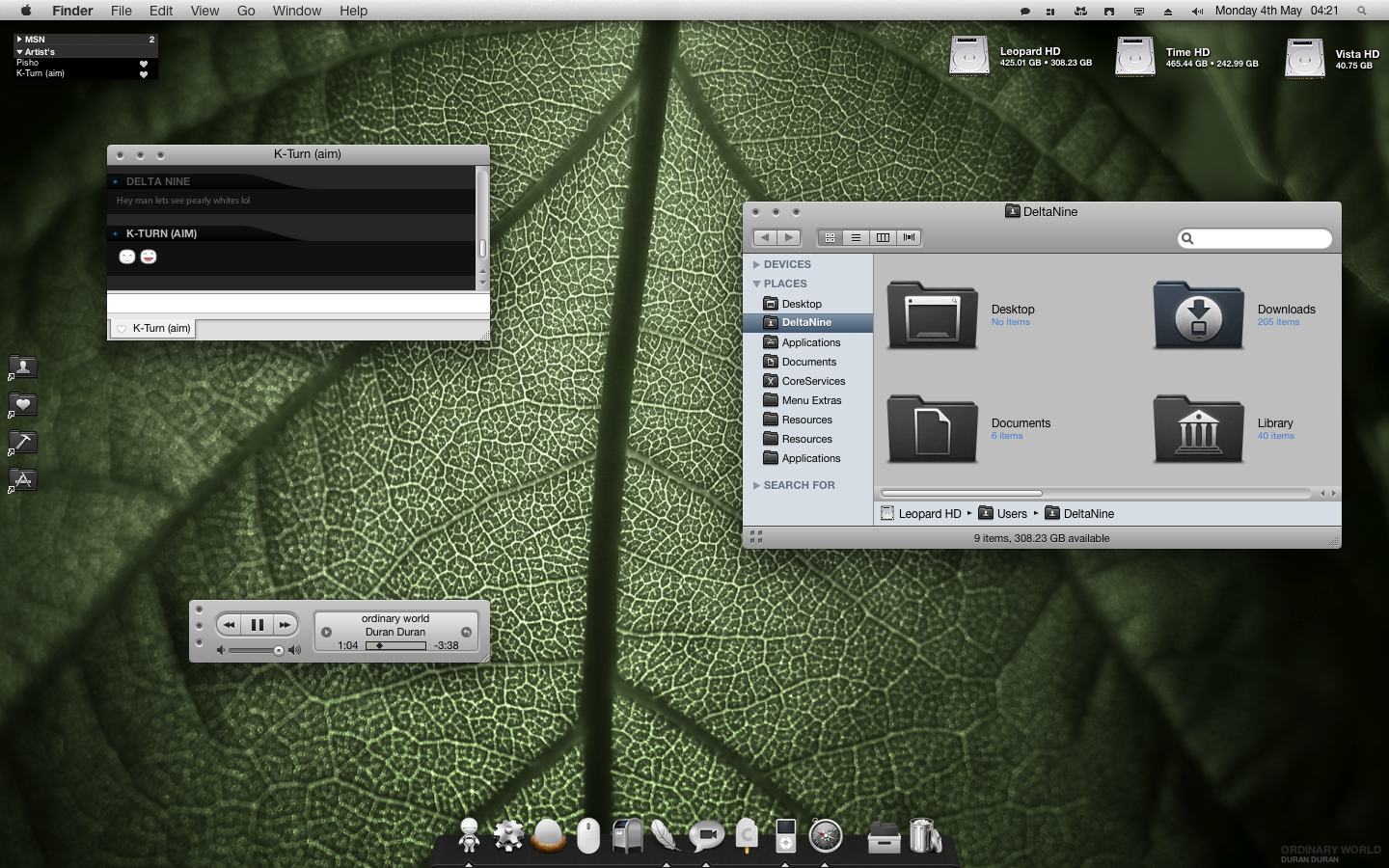1389x868 pixels.
Task: Open the Library folder icon
Action: pyautogui.click(x=1199, y=429)
